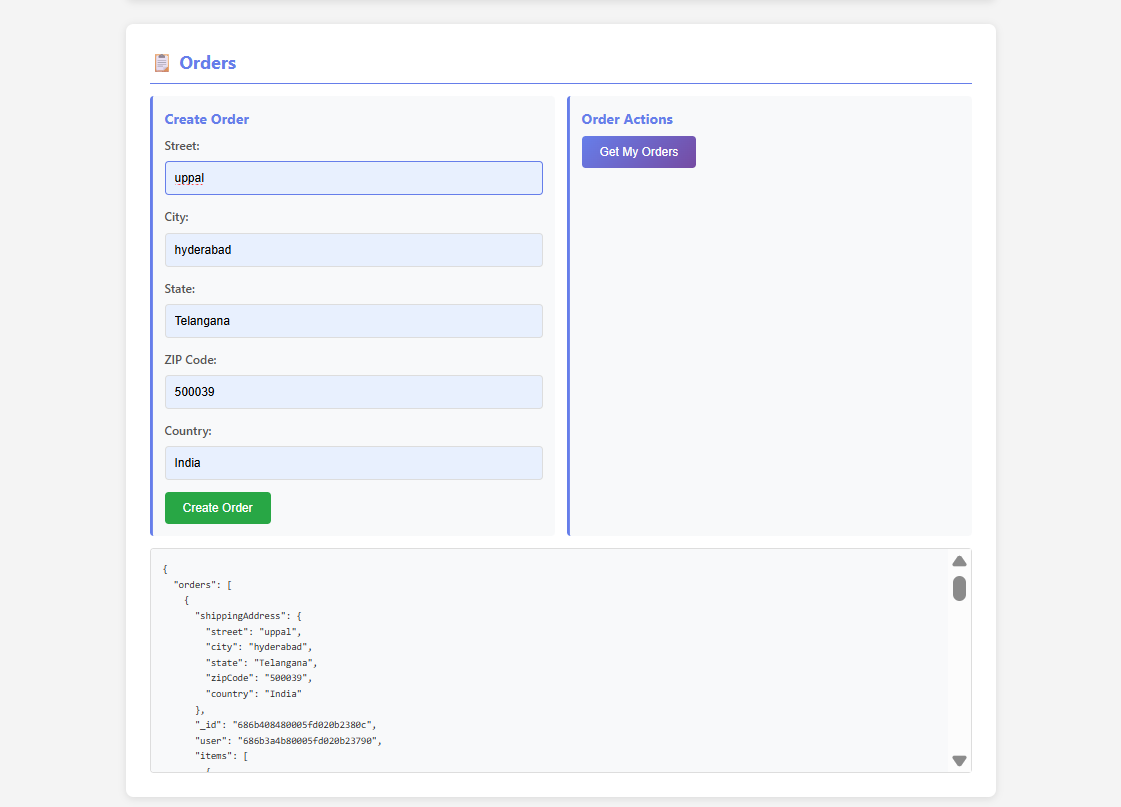Click the City field containing hyderabad
This screenshot has height=807, width=1121.
coord(354,250)
